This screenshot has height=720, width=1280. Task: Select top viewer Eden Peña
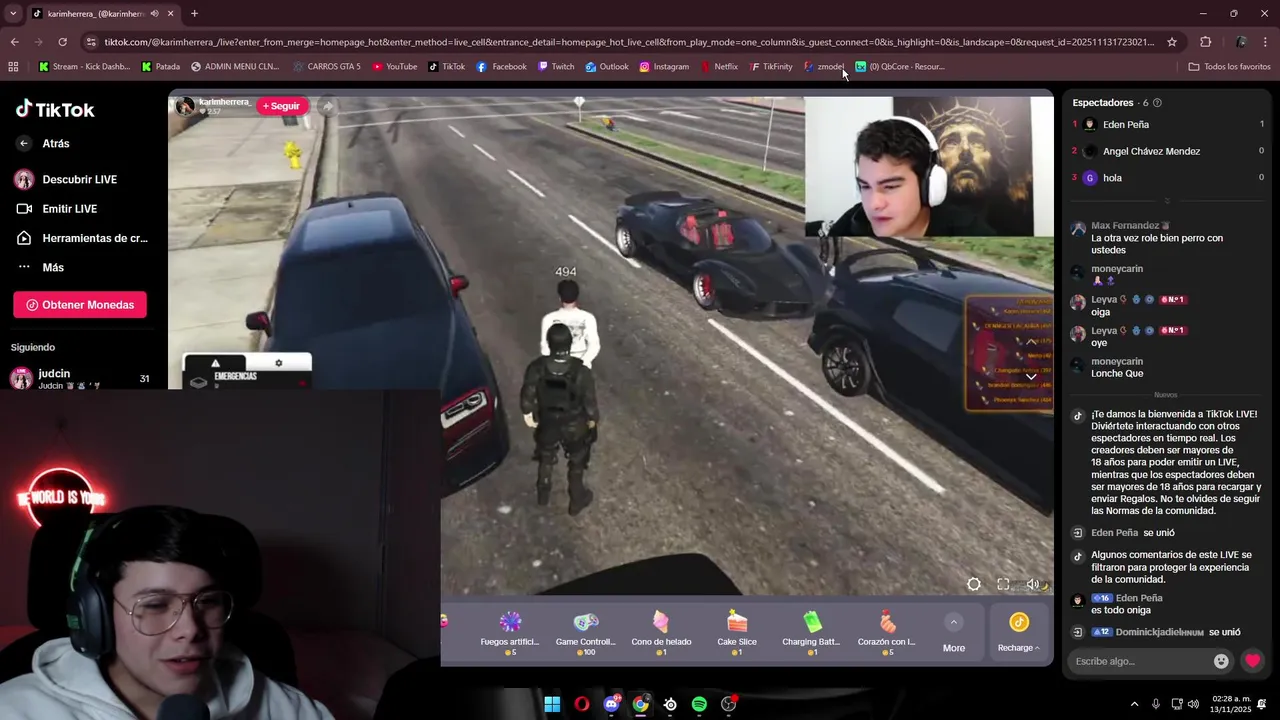(1126, 125)
